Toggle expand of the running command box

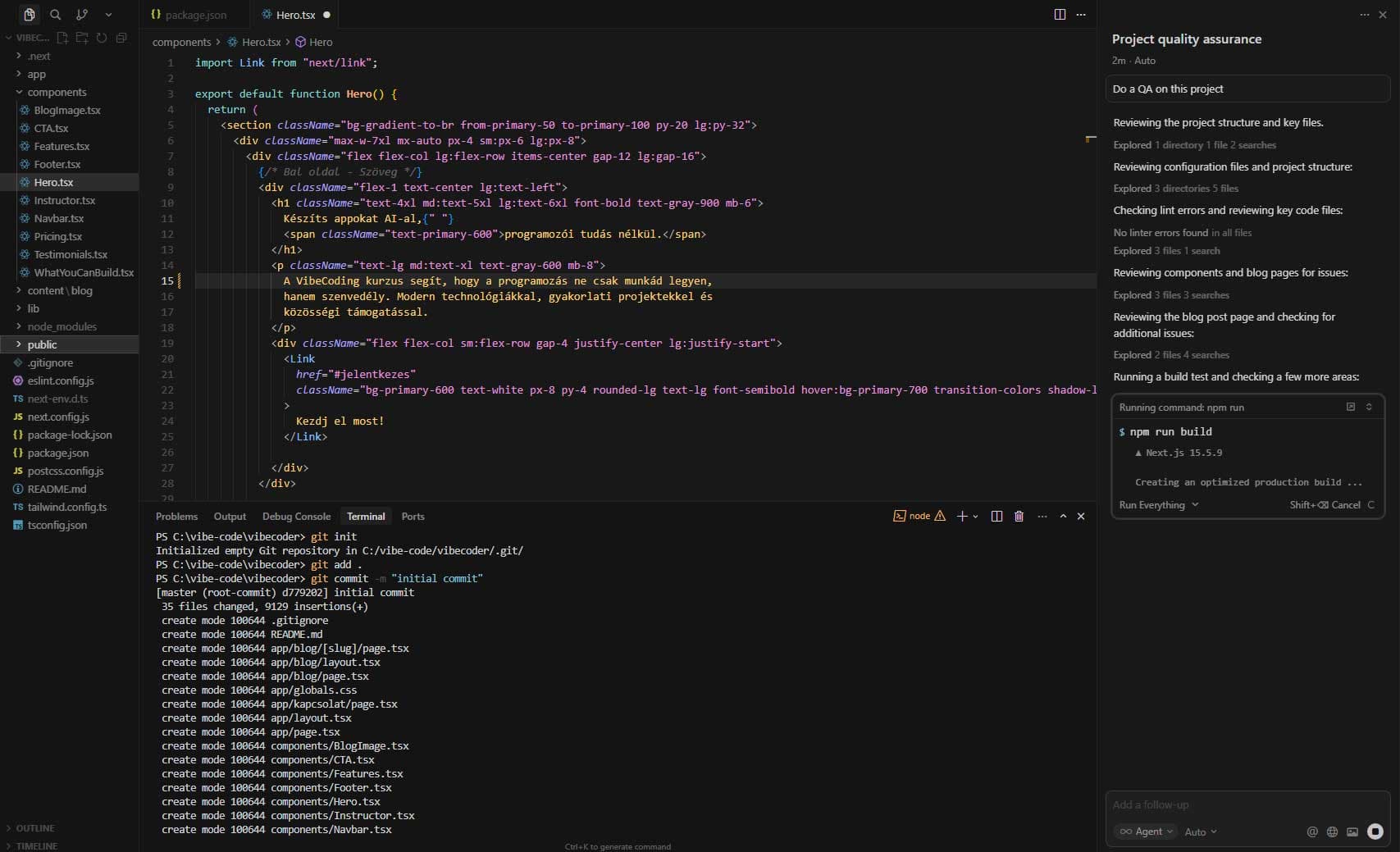tap(1369, 408)
